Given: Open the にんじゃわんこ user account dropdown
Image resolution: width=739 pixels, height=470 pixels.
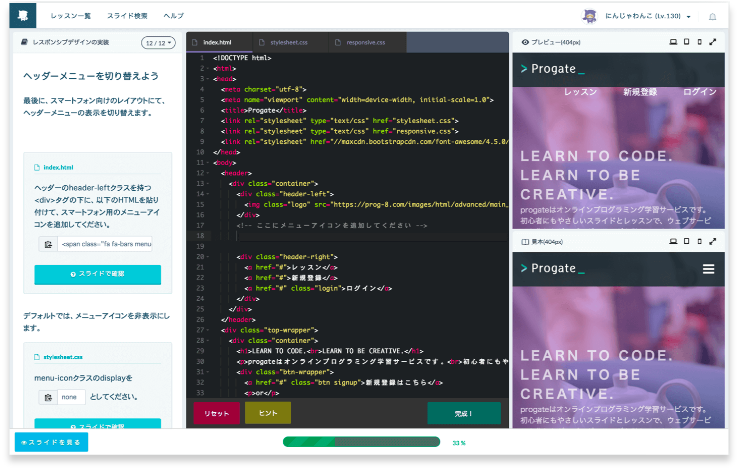Looking at the screenshot, I should 648,16.
